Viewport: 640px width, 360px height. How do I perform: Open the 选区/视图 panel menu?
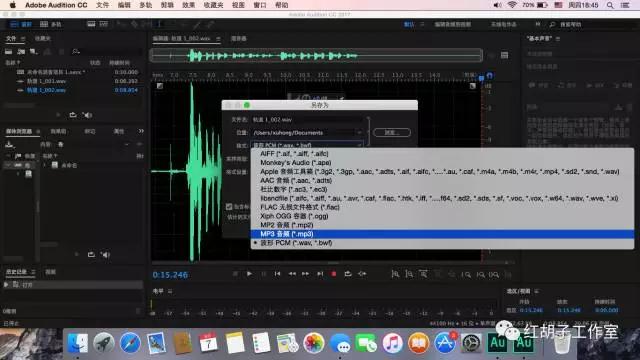point(536,291)
